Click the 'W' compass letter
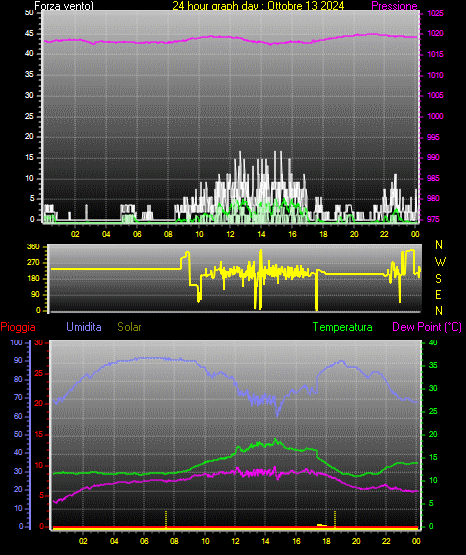Screen dimensions: 466x555 coord(440,262)
